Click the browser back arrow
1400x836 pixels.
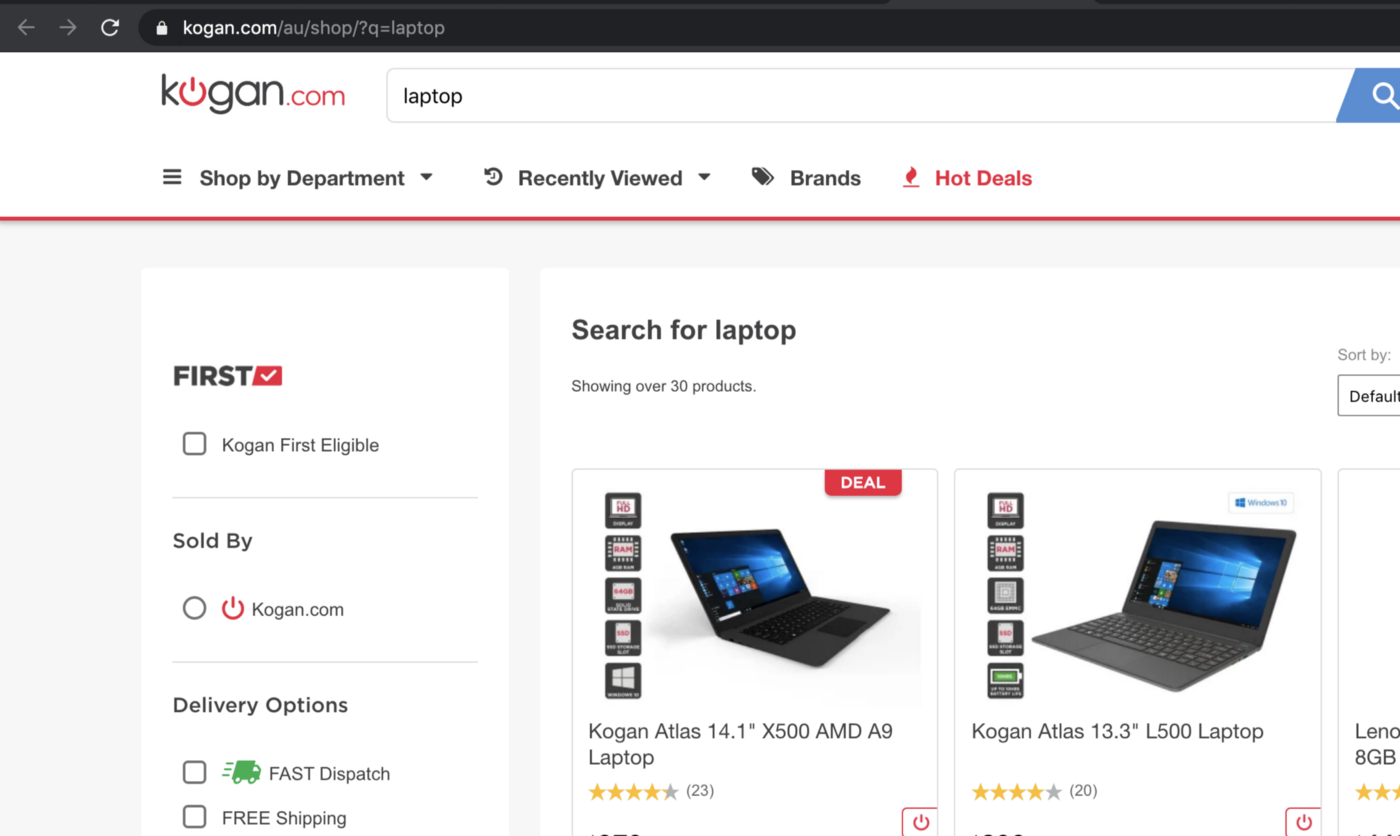(x=26, y=28)
